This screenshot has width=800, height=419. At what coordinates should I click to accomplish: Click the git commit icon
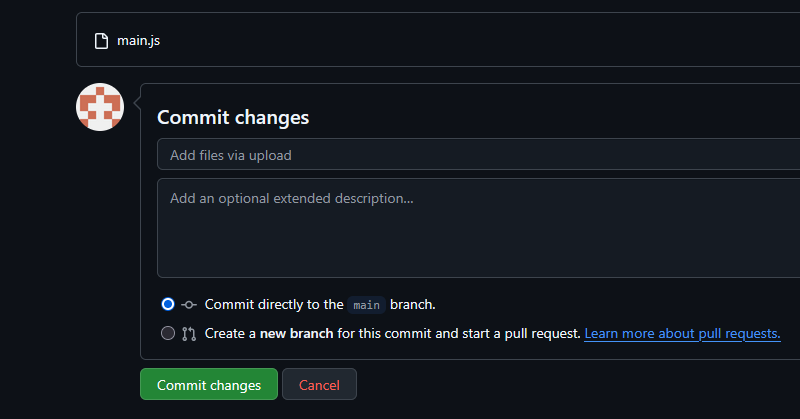[x=189, y=304]
